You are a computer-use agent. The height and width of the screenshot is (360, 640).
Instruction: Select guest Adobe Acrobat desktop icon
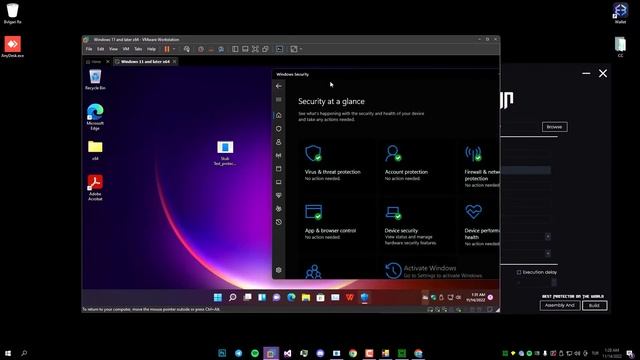[95, 188]
